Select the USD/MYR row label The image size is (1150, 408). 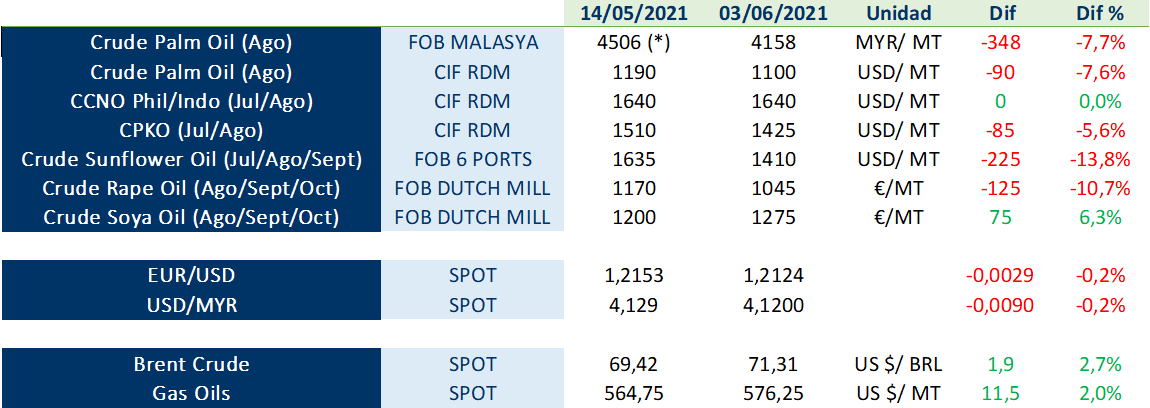tap(191, 305)
